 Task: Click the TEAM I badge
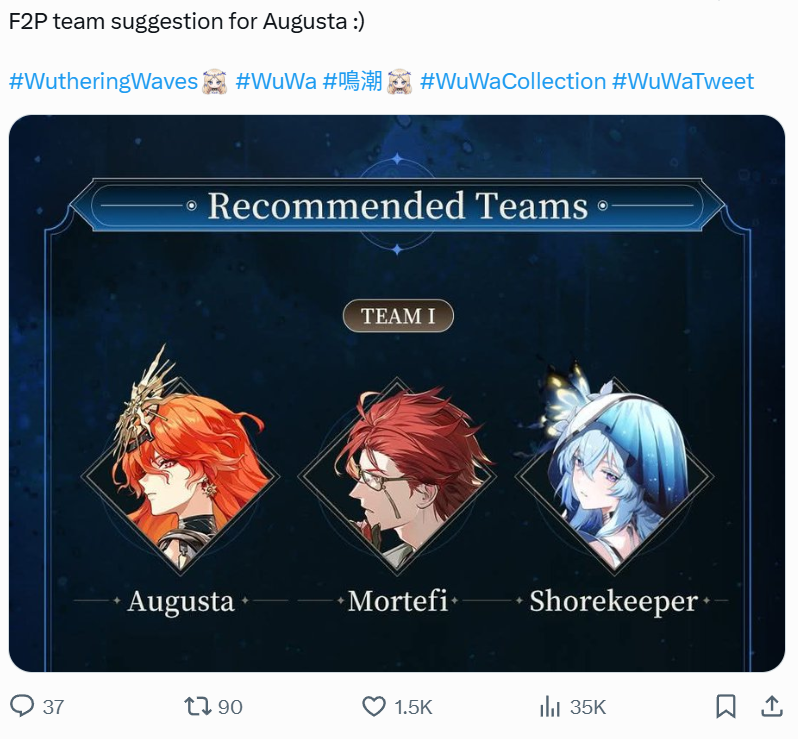coord(398,316)
